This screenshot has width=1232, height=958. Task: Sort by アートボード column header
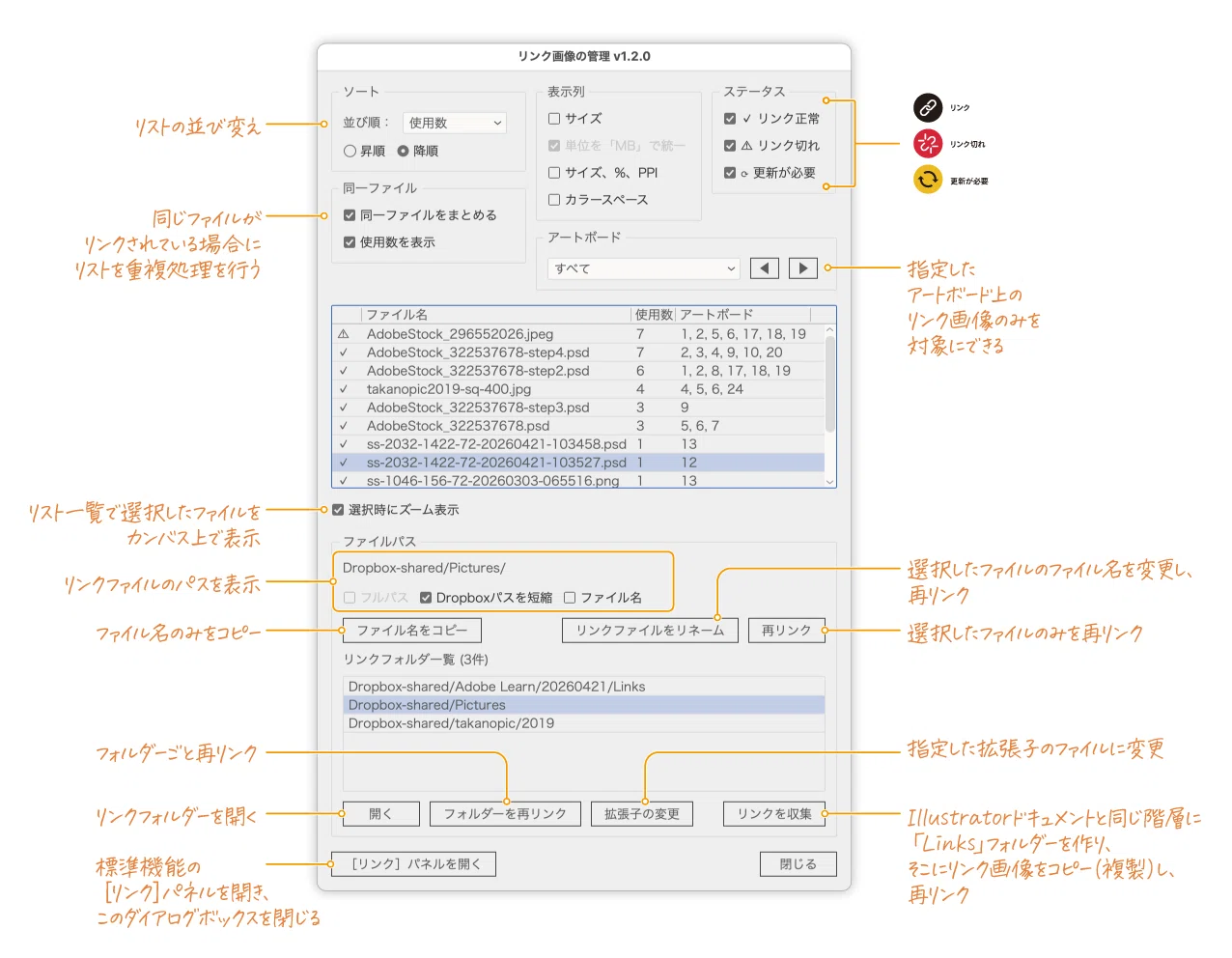pos(742,315)
